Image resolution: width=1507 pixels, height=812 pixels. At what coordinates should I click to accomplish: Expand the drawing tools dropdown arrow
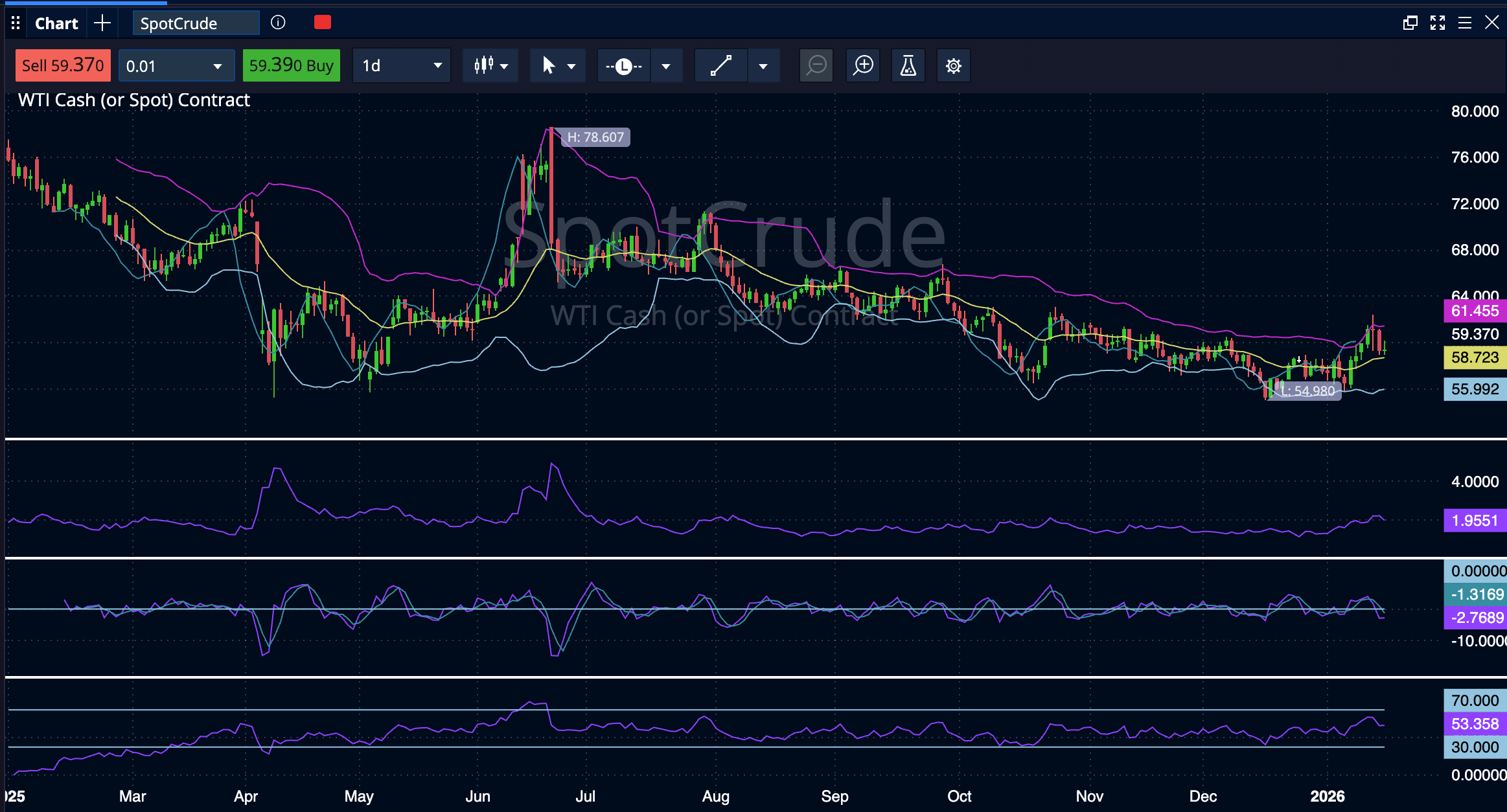click(763, 66)
